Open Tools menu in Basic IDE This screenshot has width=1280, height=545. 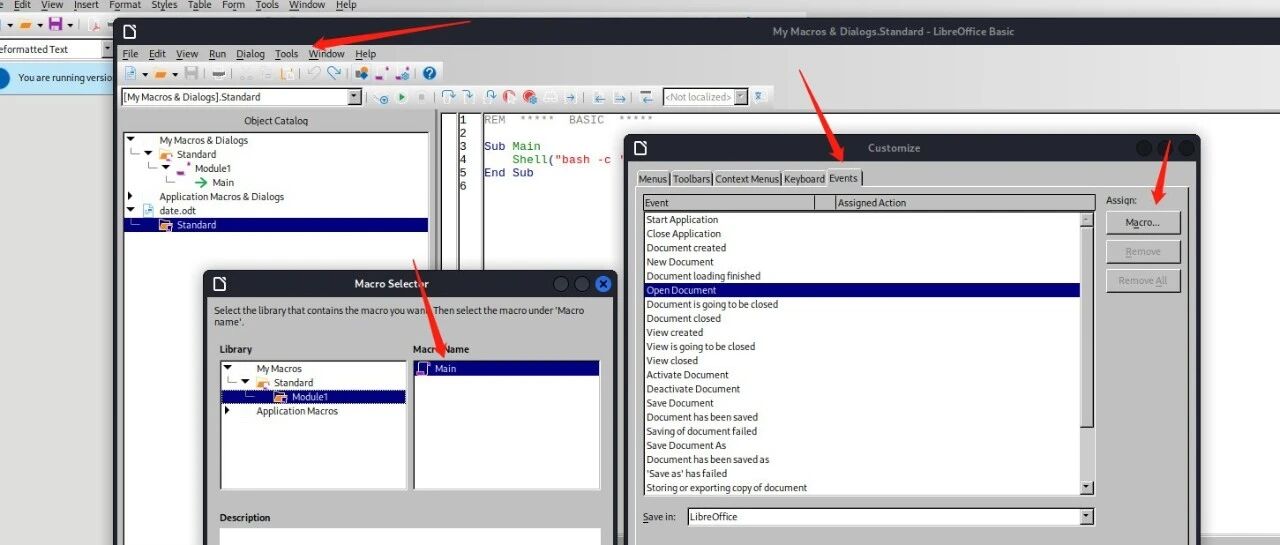[x=286, y=54]
